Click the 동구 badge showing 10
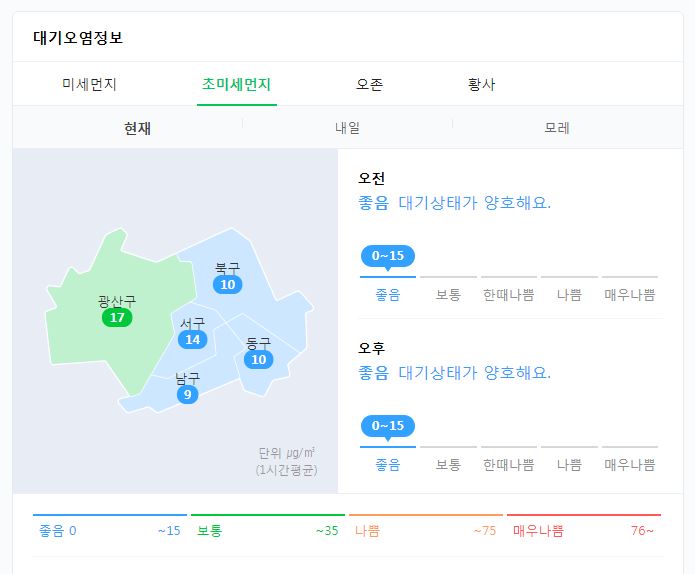 coord(258,359)
